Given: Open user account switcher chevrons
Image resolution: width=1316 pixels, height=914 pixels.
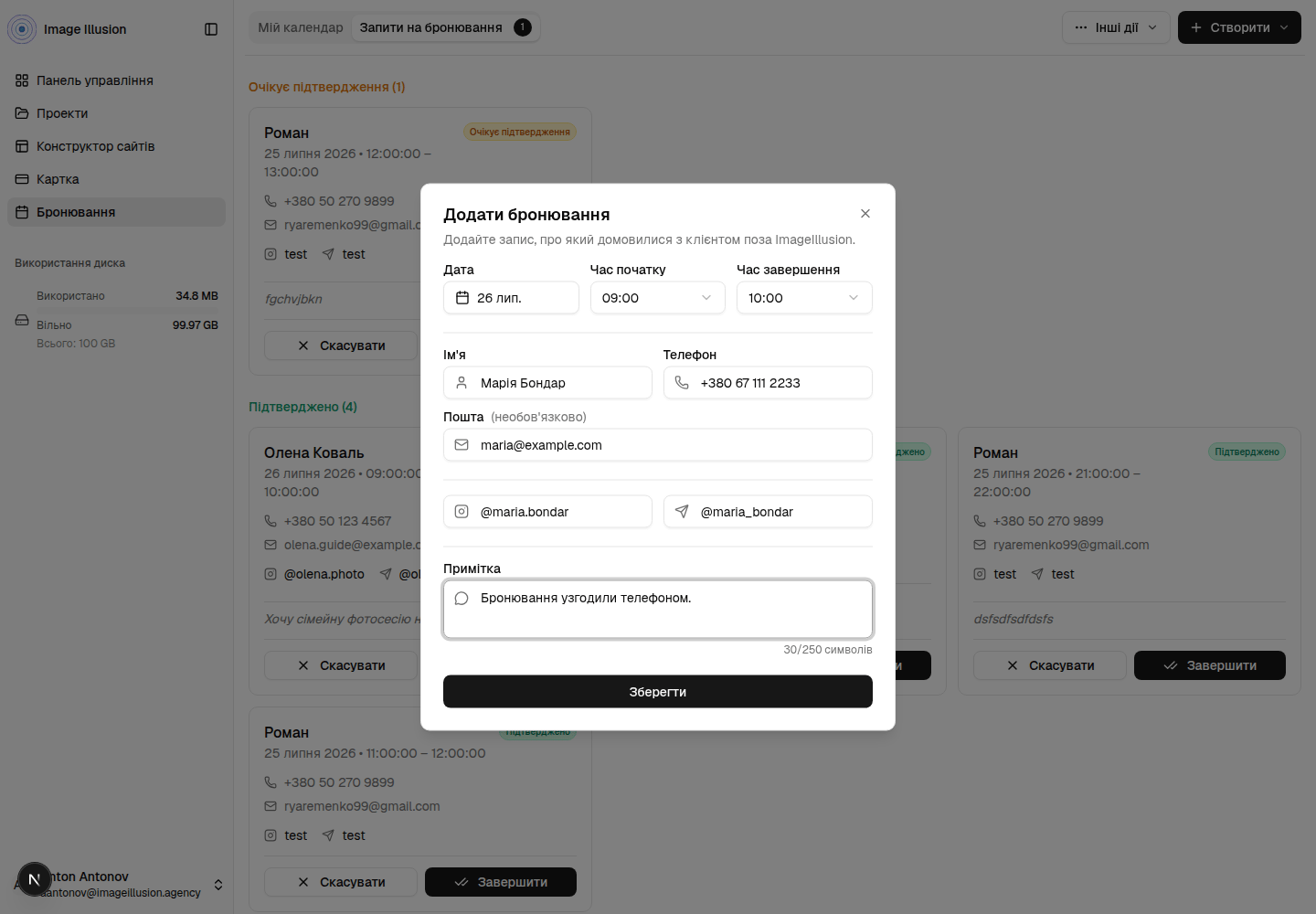Looking at the screenshot, I should coord(218,885).
